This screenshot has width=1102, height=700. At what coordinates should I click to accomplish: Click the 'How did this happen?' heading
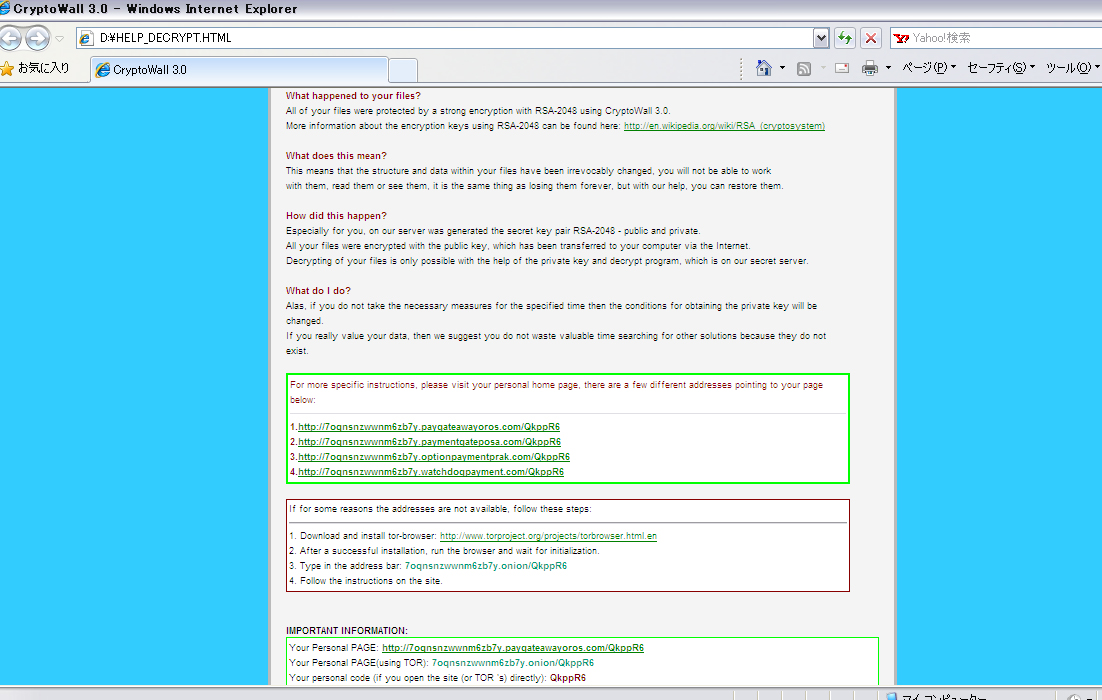point(336,216)
